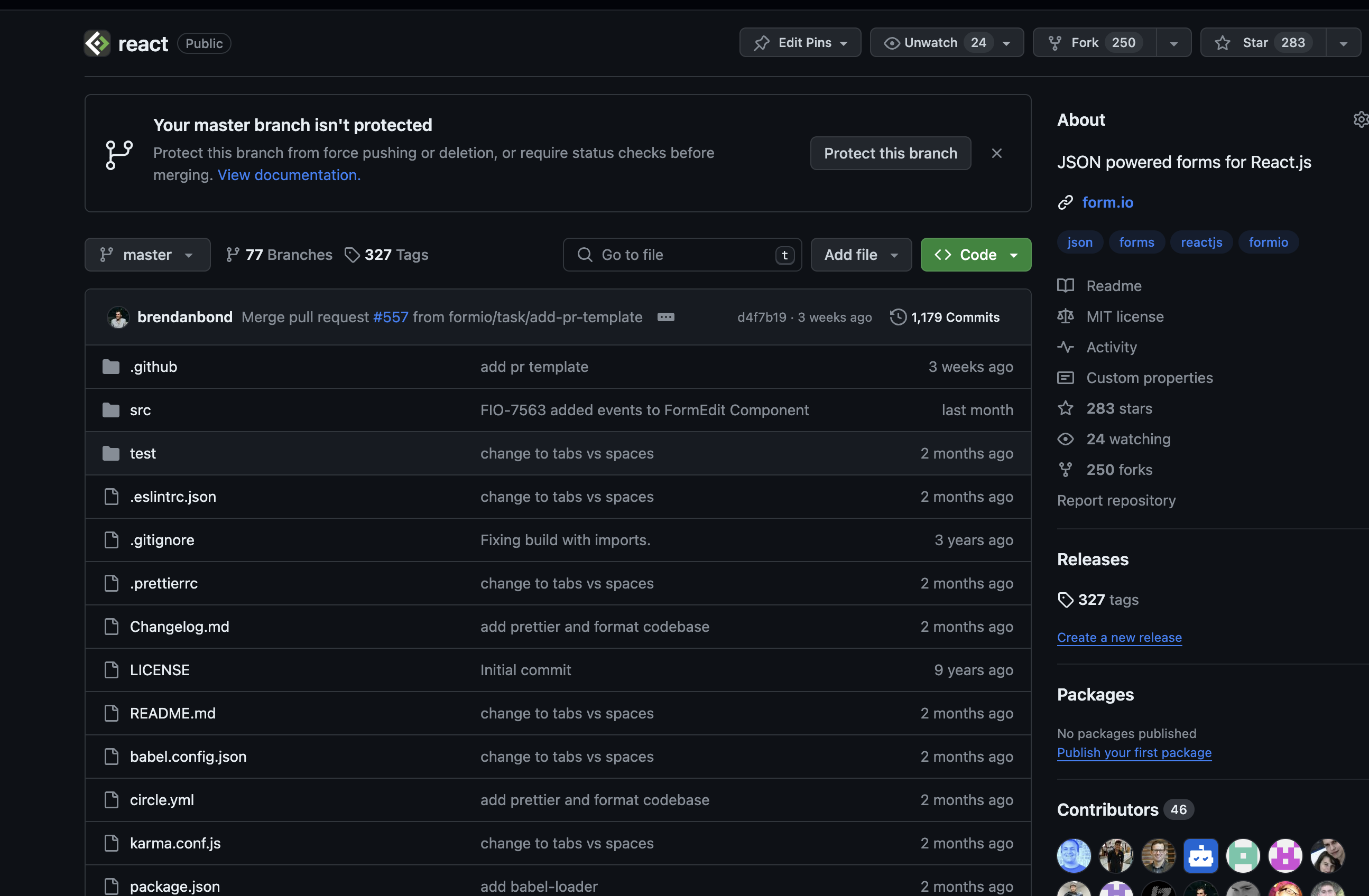
Task: Open the Edit Pins dropdown
Action: tap(800, 43)
